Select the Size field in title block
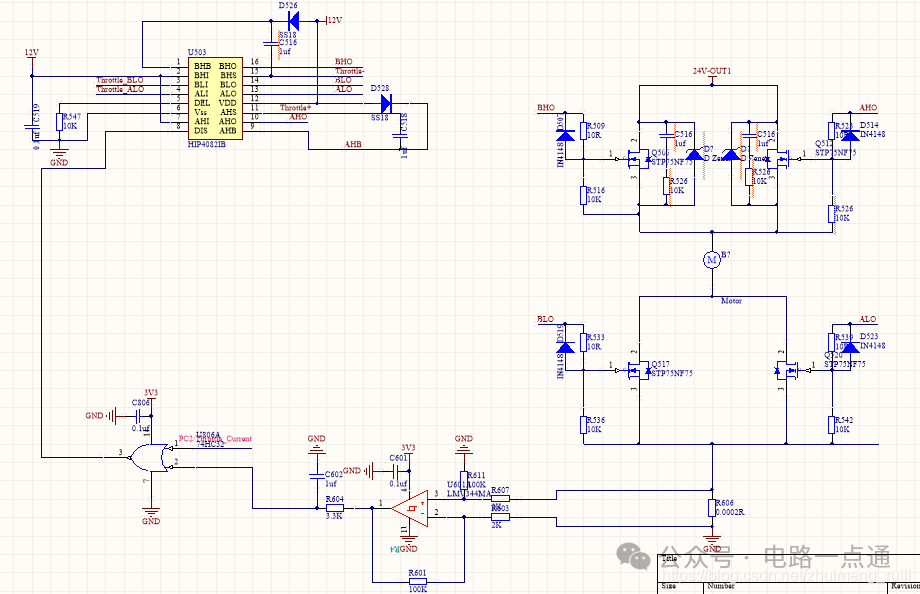This screenshot has width=920, height=594. click(668, 585)
